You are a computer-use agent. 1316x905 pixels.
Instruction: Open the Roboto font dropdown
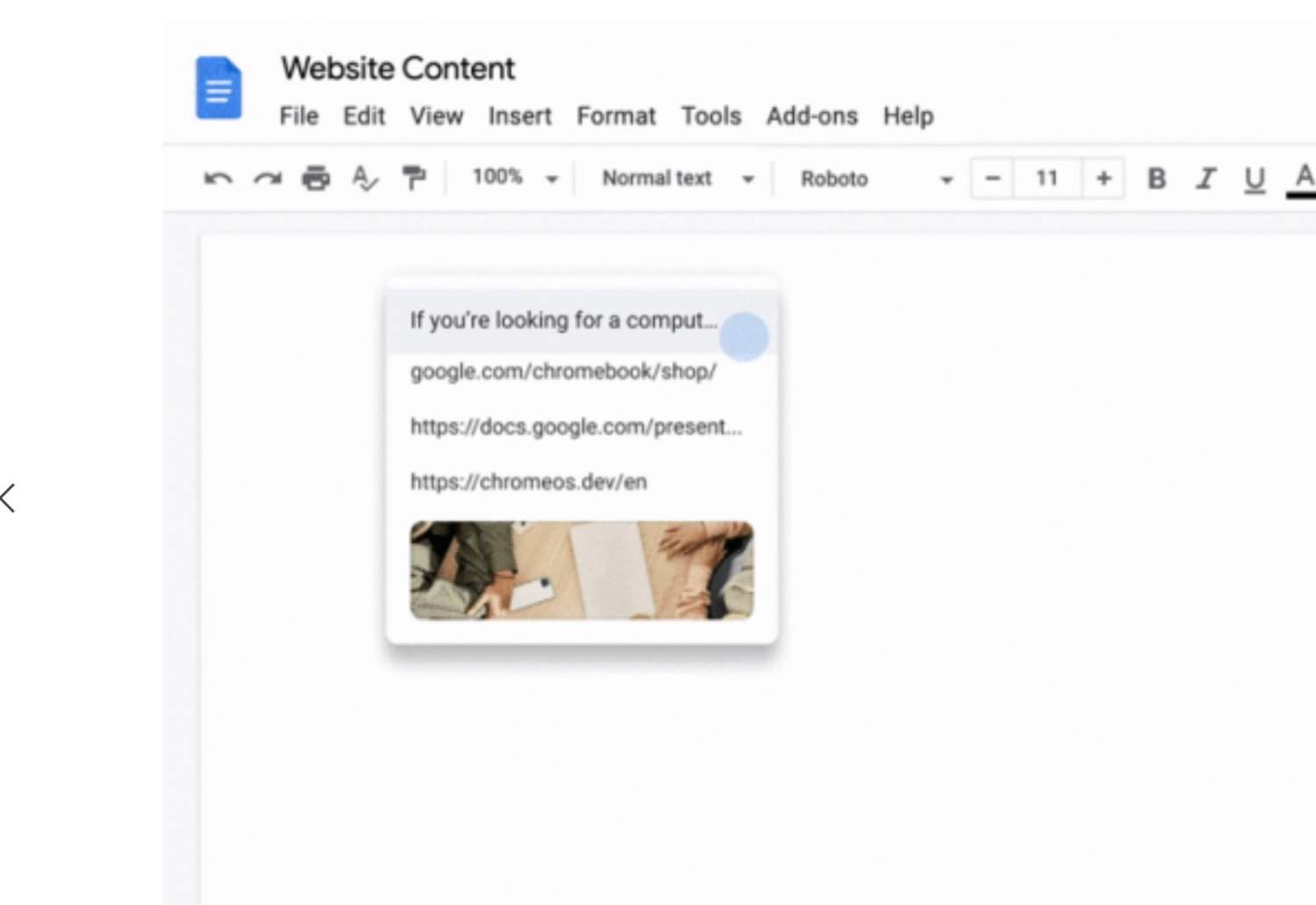tap(876, 179)
